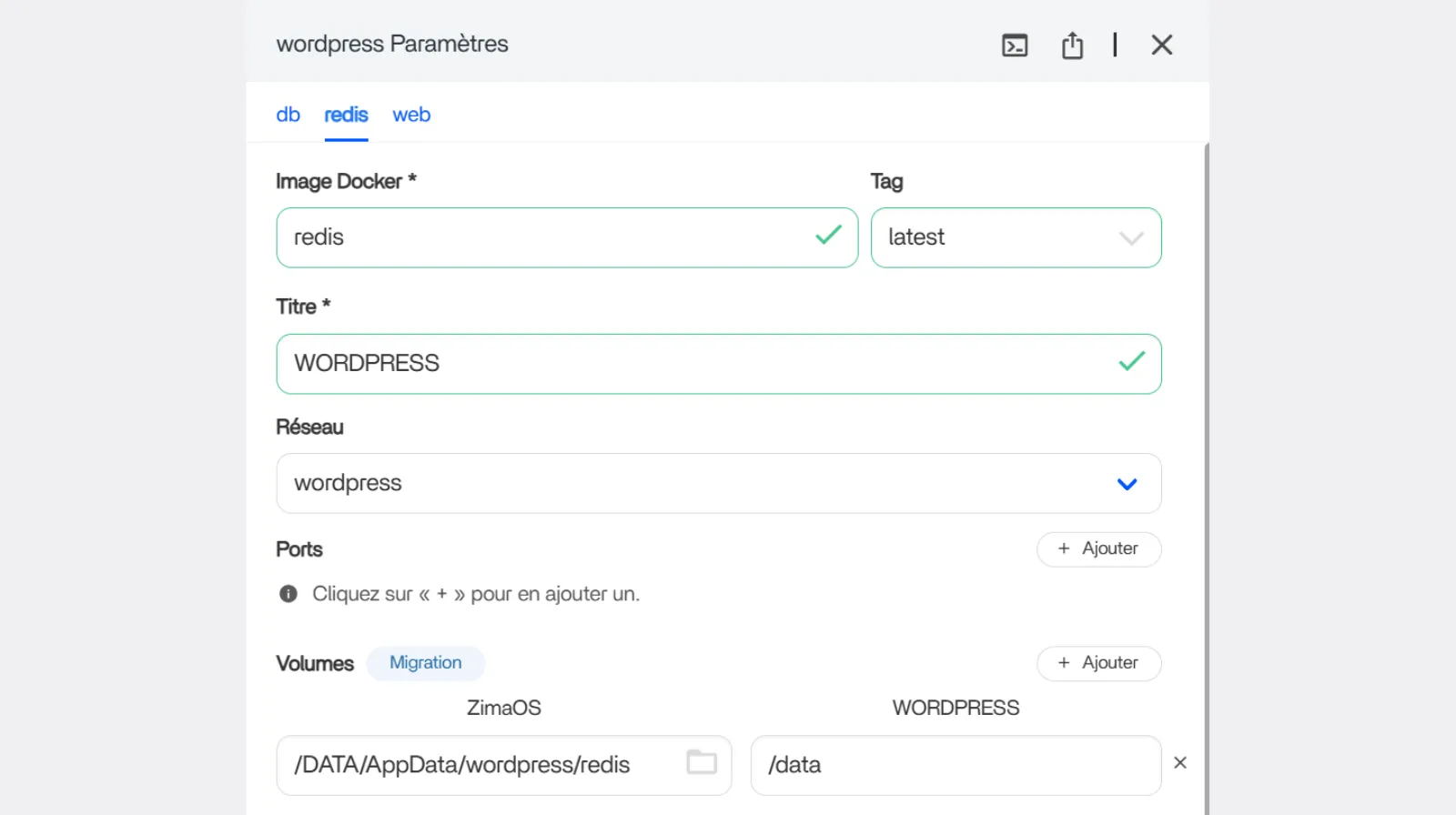Click green checkmark in Image Docker field

828,236
